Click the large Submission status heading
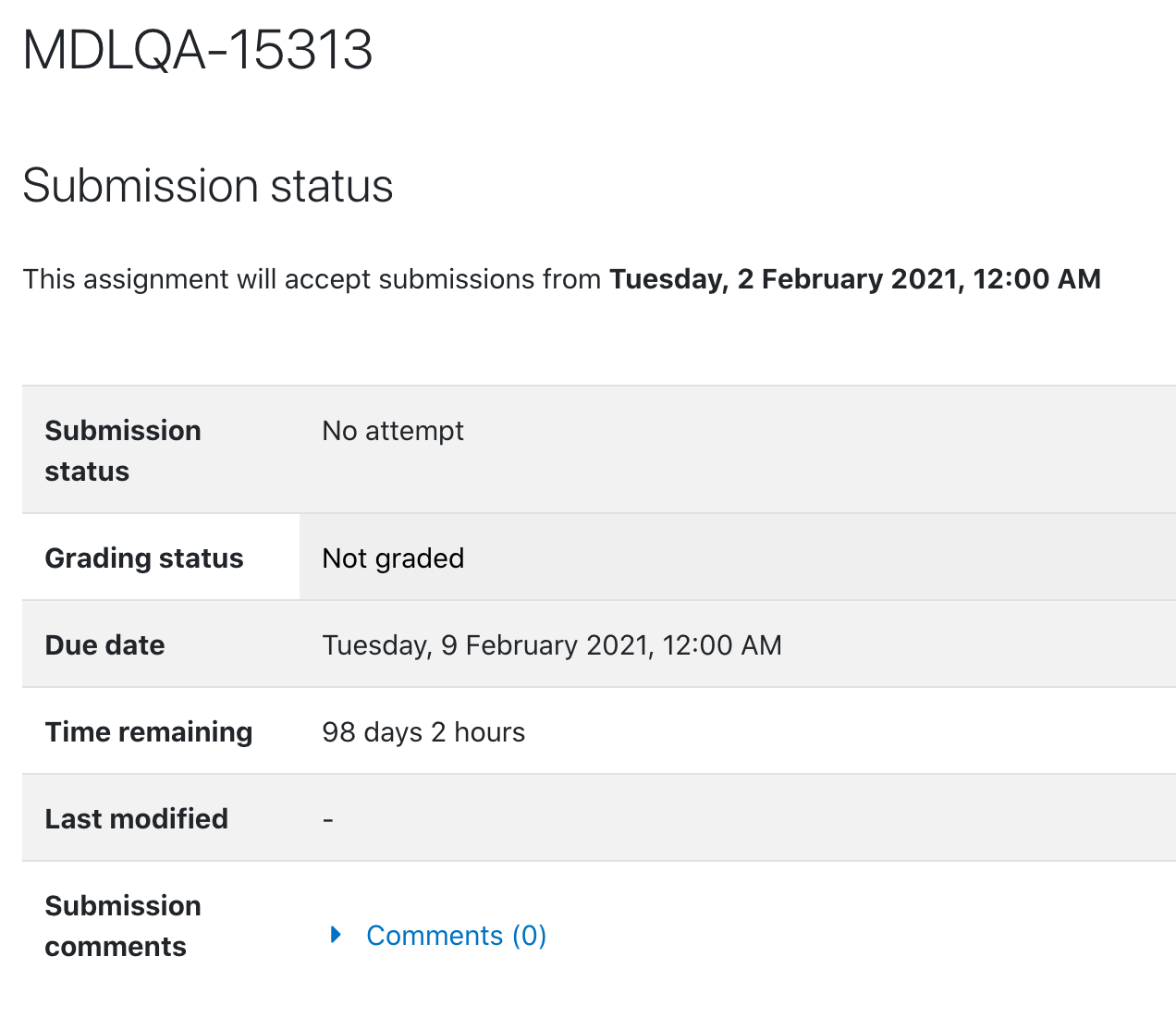 (208, 186)
